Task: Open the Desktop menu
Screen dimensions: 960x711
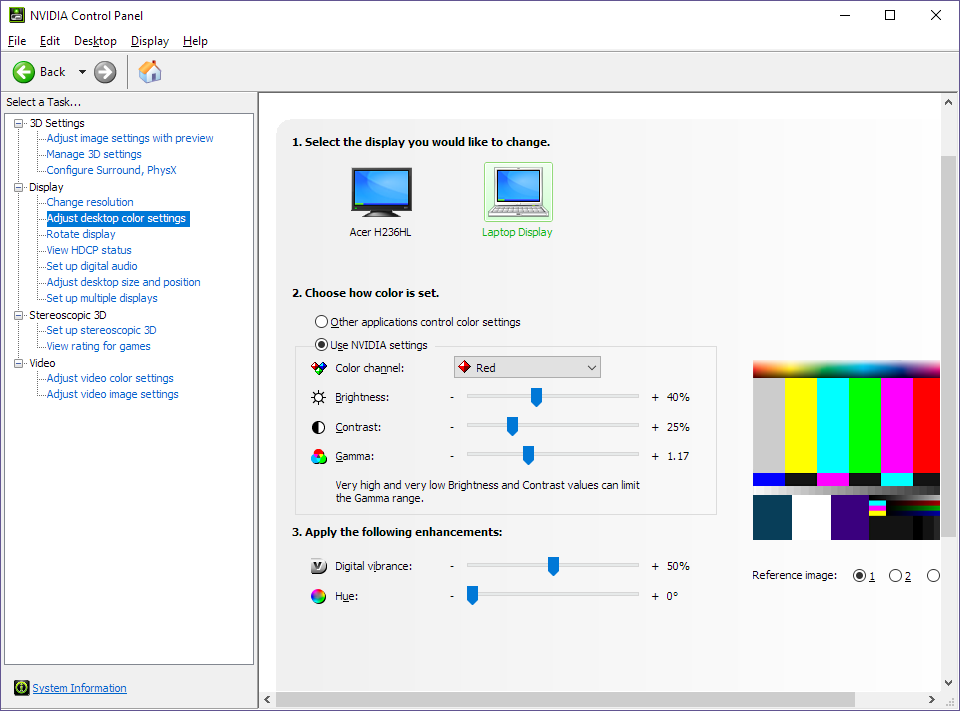Action: click(96, 41)
